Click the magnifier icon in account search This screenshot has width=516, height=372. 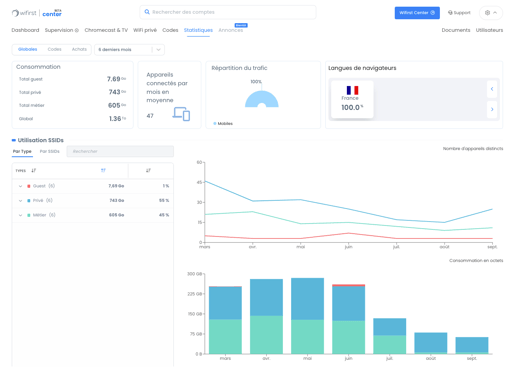point(147,12)
